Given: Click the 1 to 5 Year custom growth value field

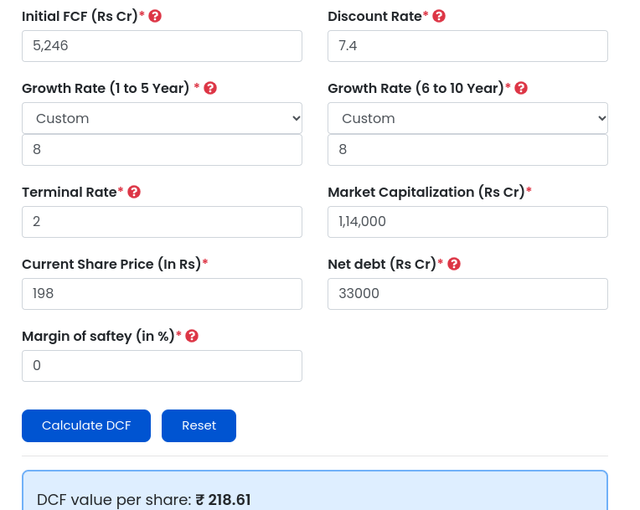Looking at the screenshot, I should tap(162, 150).
